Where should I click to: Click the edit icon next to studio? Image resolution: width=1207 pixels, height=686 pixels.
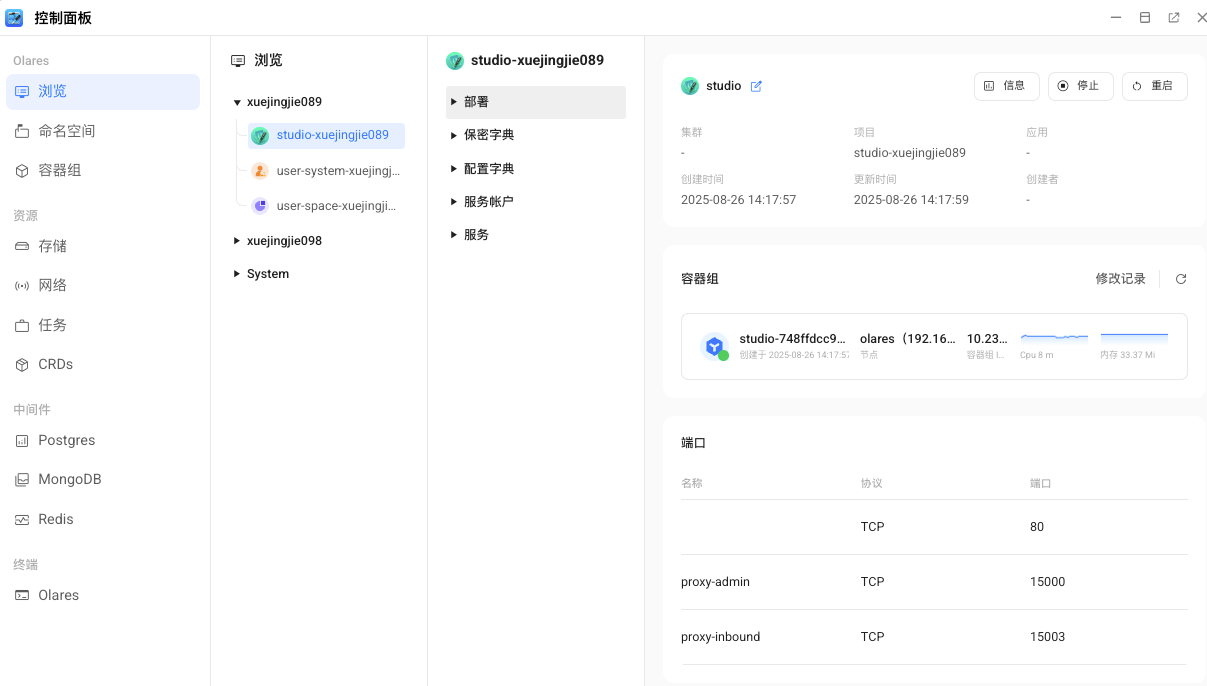756,86
